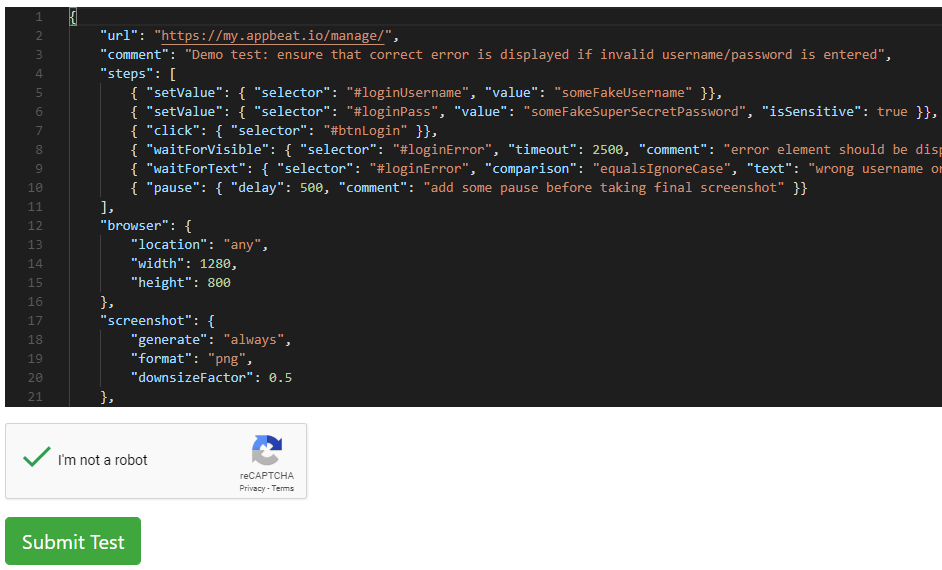Click the "#btnLogin" selector string
The width and height of the screenshot is (942, 570).
[365, 130]
